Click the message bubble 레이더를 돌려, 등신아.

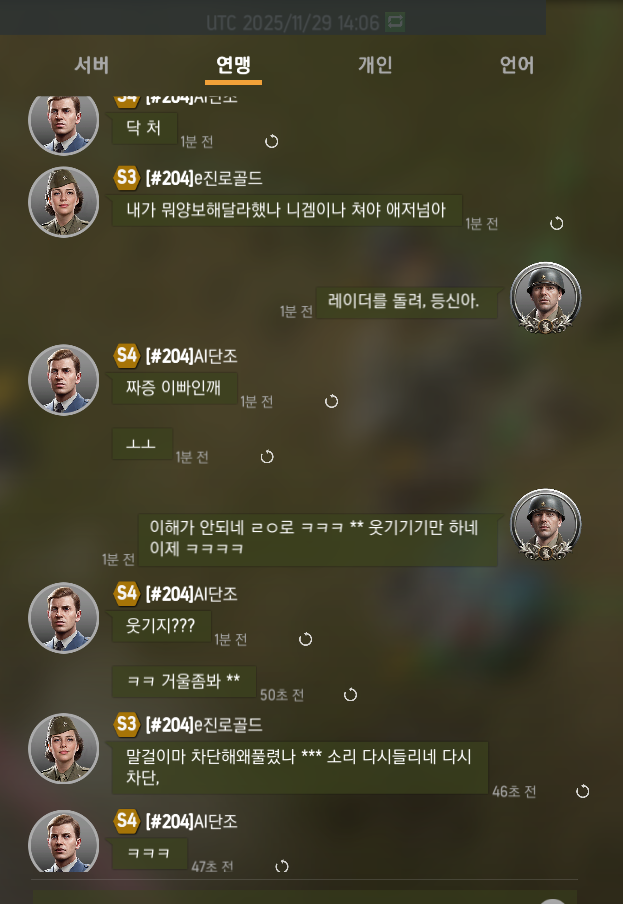(406, 302)
